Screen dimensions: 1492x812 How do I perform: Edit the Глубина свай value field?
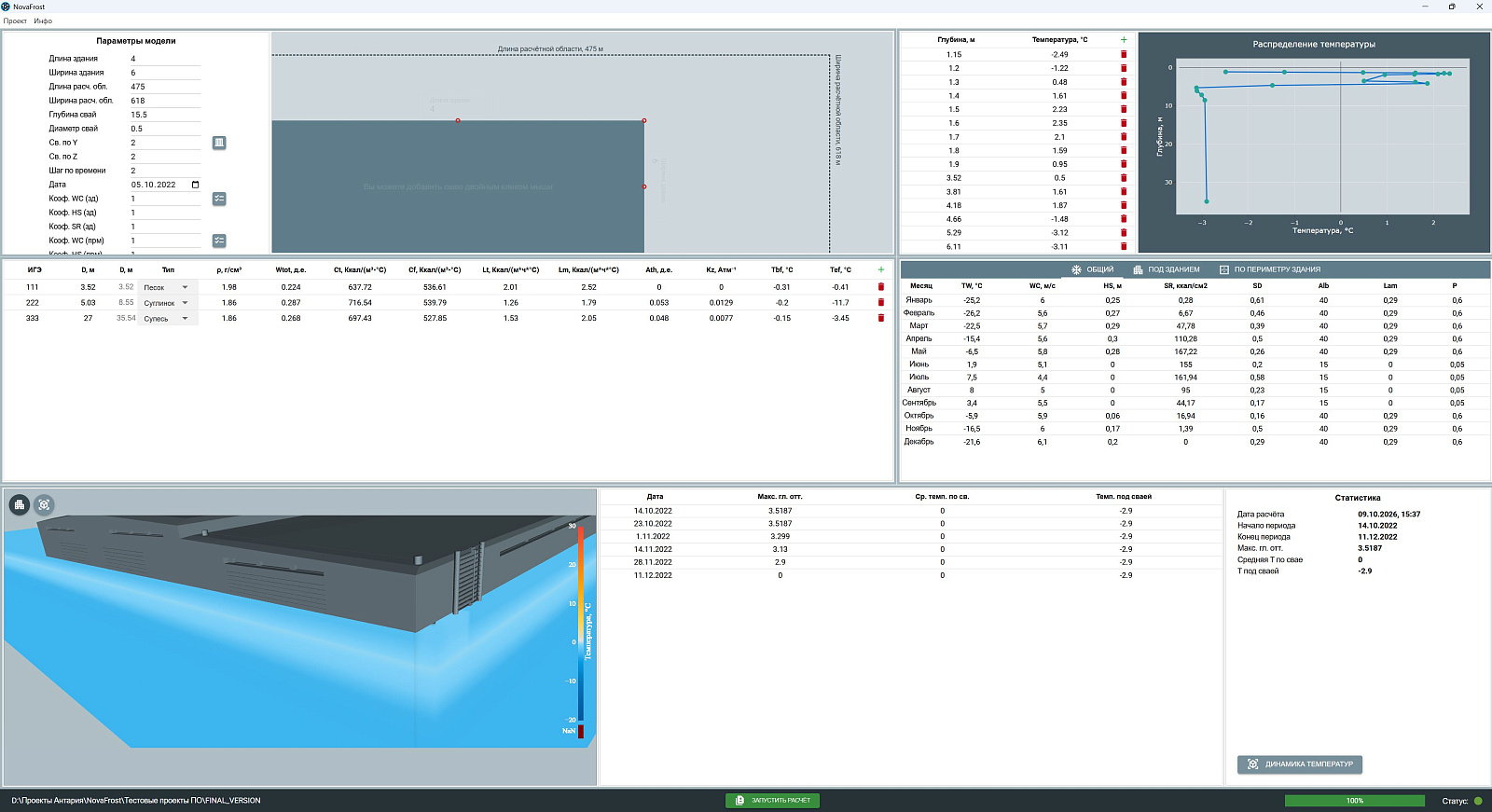point(165,115)
